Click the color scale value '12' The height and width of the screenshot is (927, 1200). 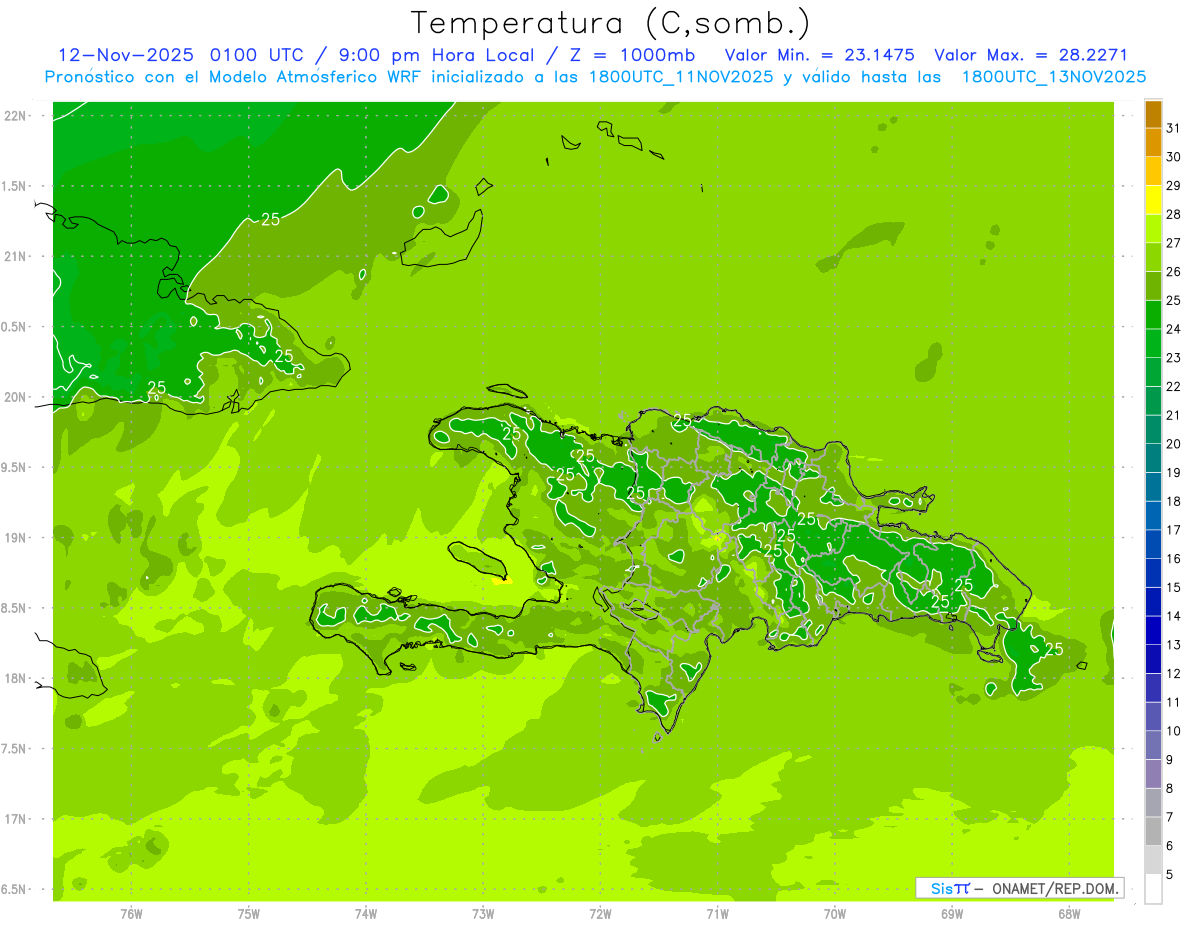coord(1173,673)
